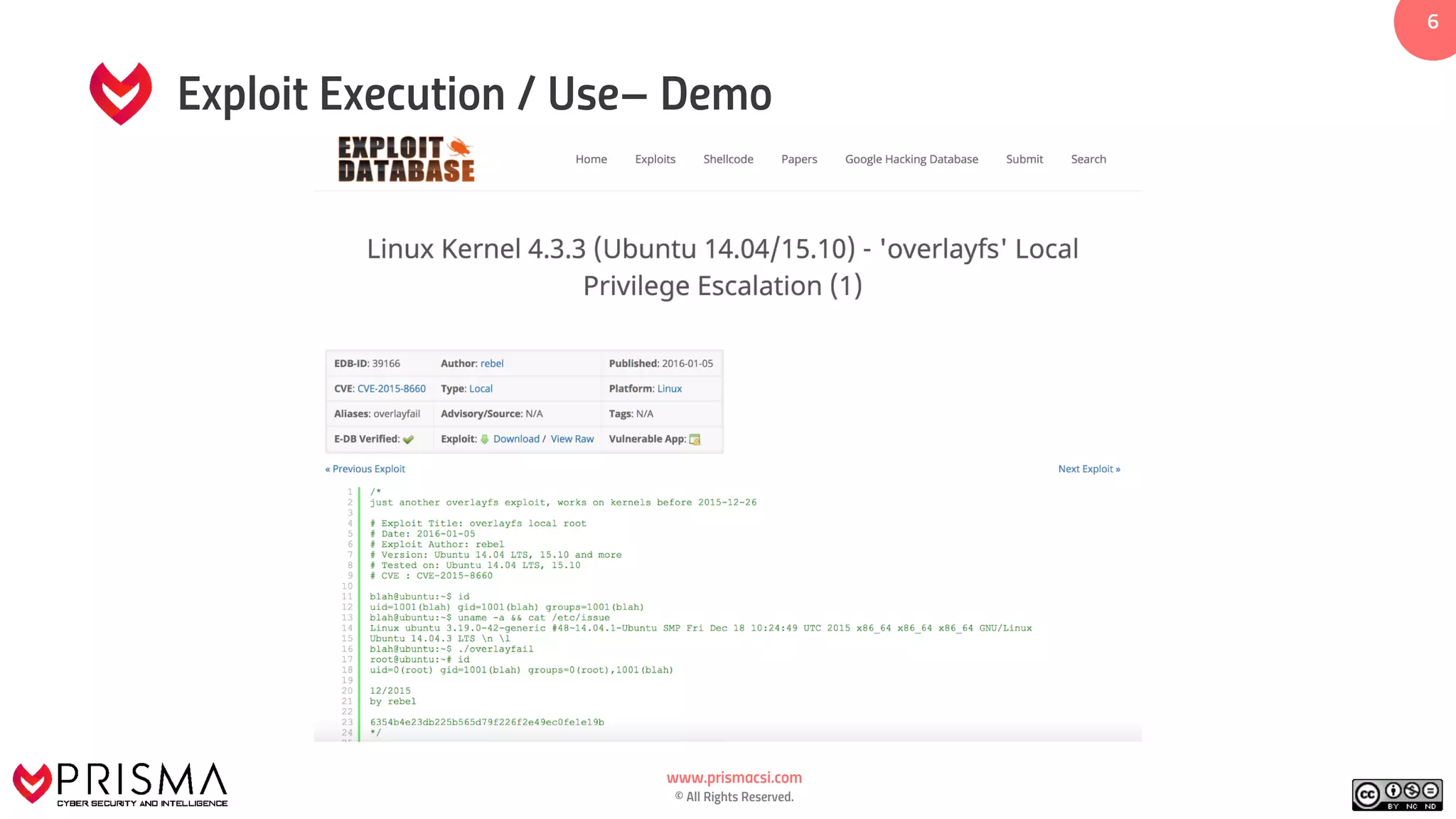This screenshot has width=1456, height=819.
Task: Click the exploit page title heading
Action: [723, 267]
